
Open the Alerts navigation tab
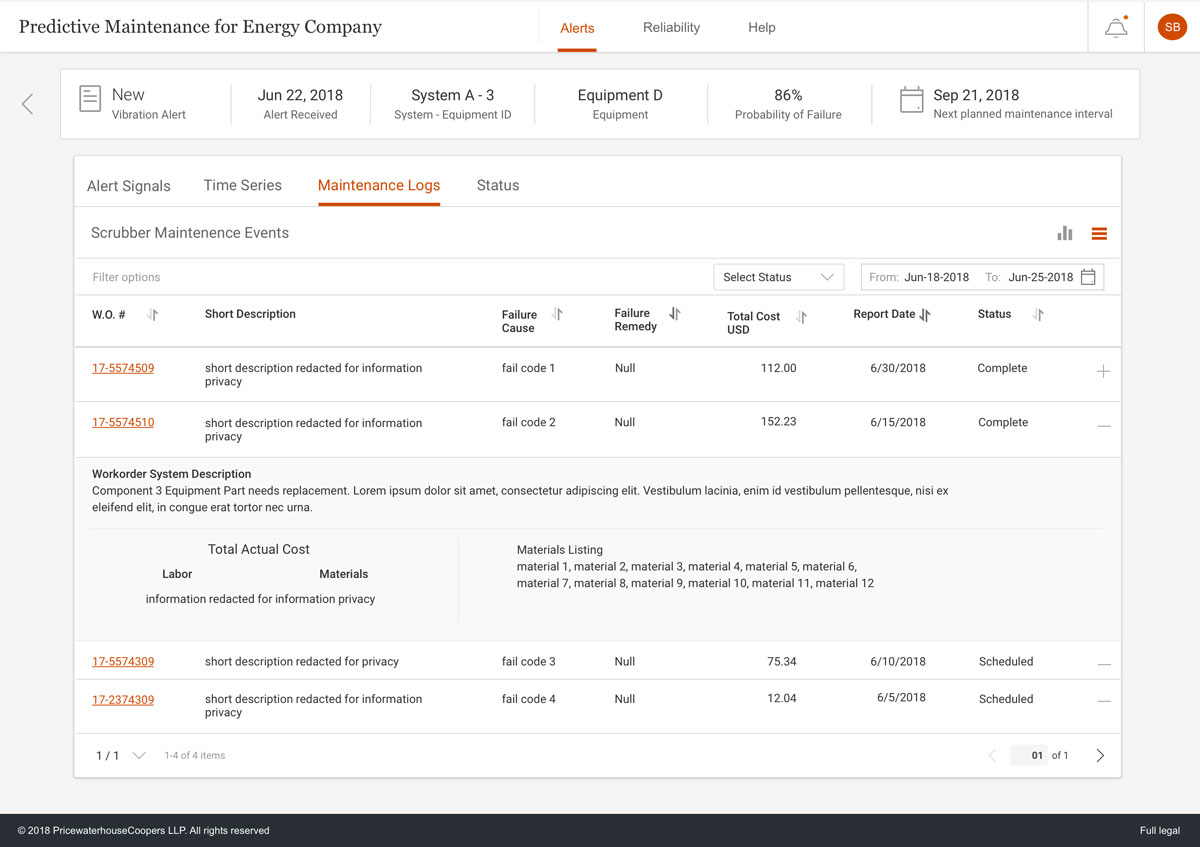point(577,28)
